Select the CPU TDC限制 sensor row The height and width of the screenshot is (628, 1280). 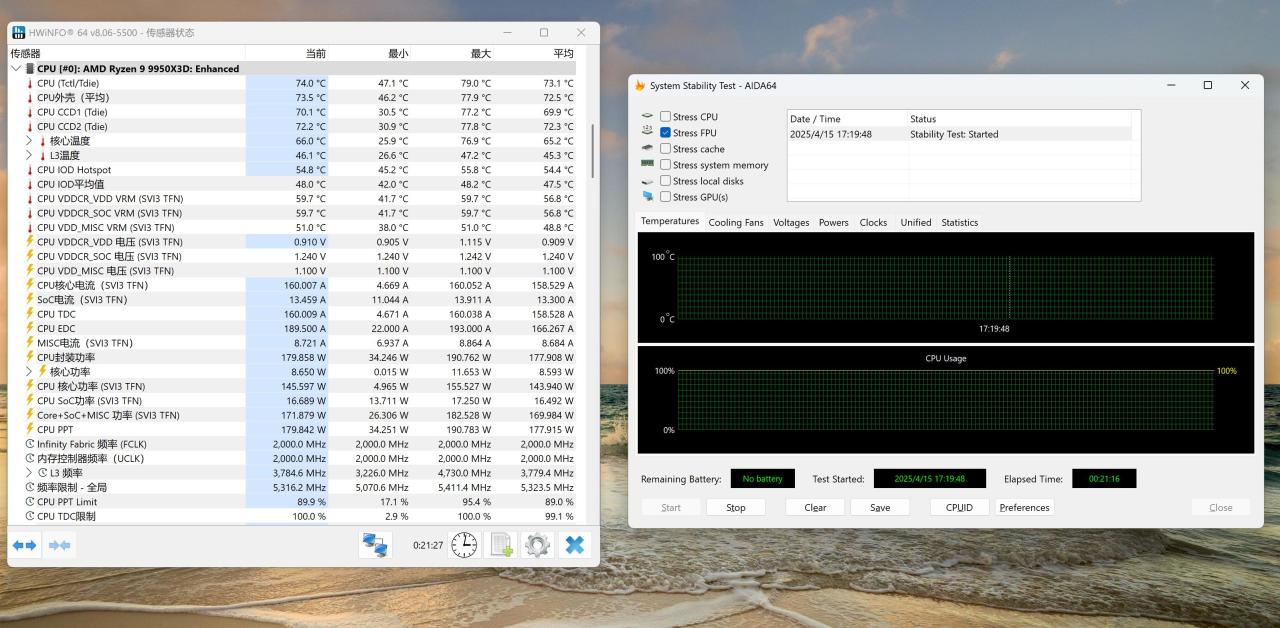click(x=293, y=516)
